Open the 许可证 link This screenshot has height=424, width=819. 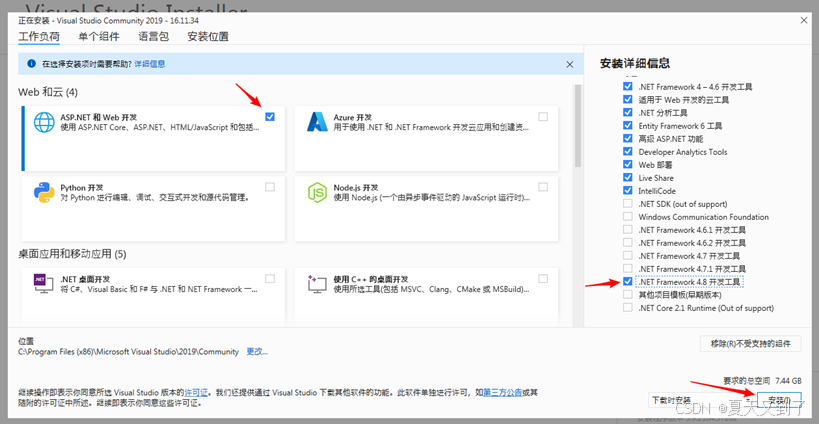pos(196,392)
